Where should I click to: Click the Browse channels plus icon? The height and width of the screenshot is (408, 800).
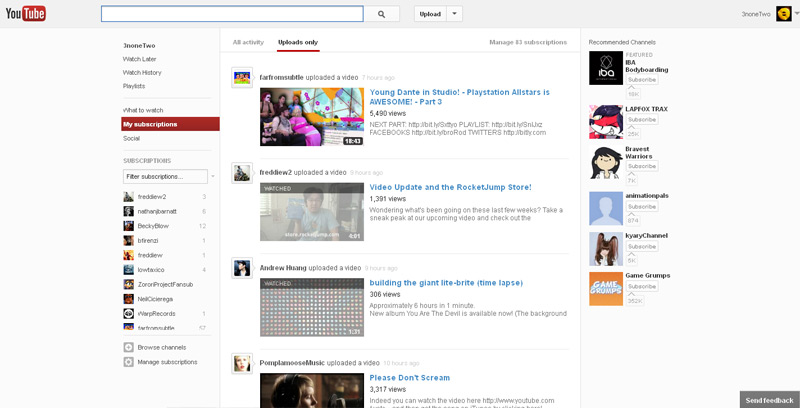pyautogui.click(x=129, y=347)
